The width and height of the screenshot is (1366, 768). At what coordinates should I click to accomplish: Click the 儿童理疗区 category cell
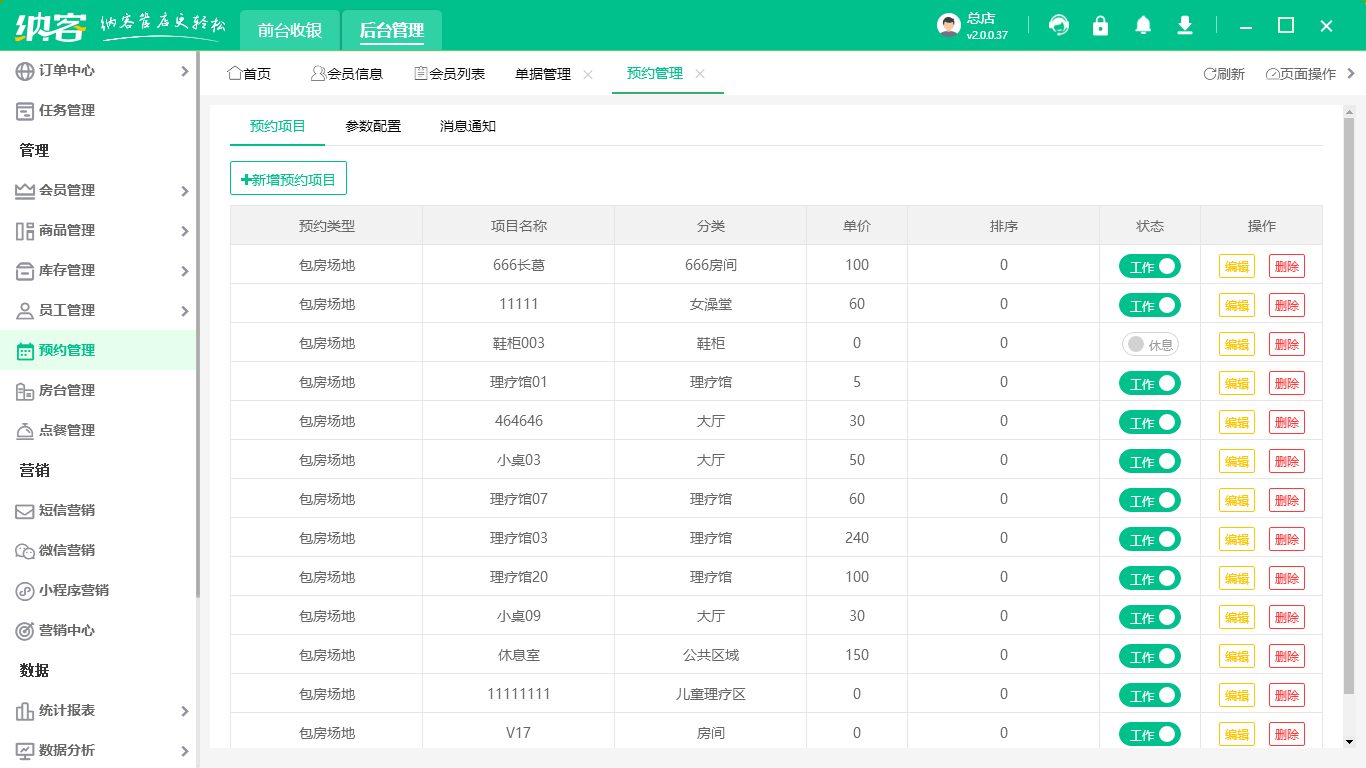coord(711,694)
